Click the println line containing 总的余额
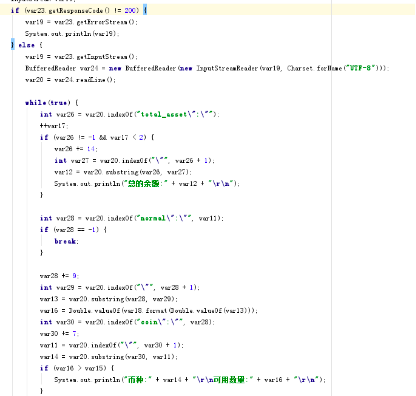The image size is (416, 396). pyautogui.click(x=147, y=184)
